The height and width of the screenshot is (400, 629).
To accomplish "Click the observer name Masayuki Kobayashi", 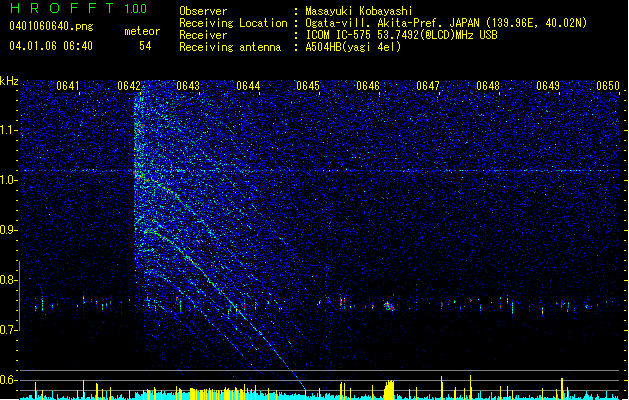I will click(359, 11).
